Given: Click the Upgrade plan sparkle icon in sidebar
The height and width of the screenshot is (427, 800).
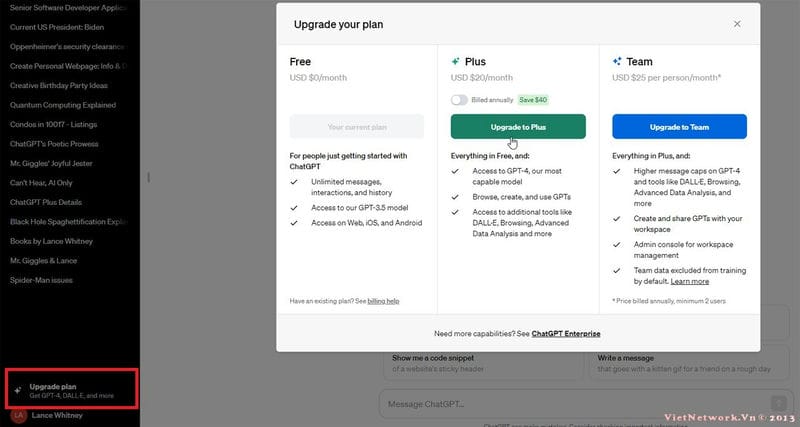Looking at the screenshot, I should [18, 390].
